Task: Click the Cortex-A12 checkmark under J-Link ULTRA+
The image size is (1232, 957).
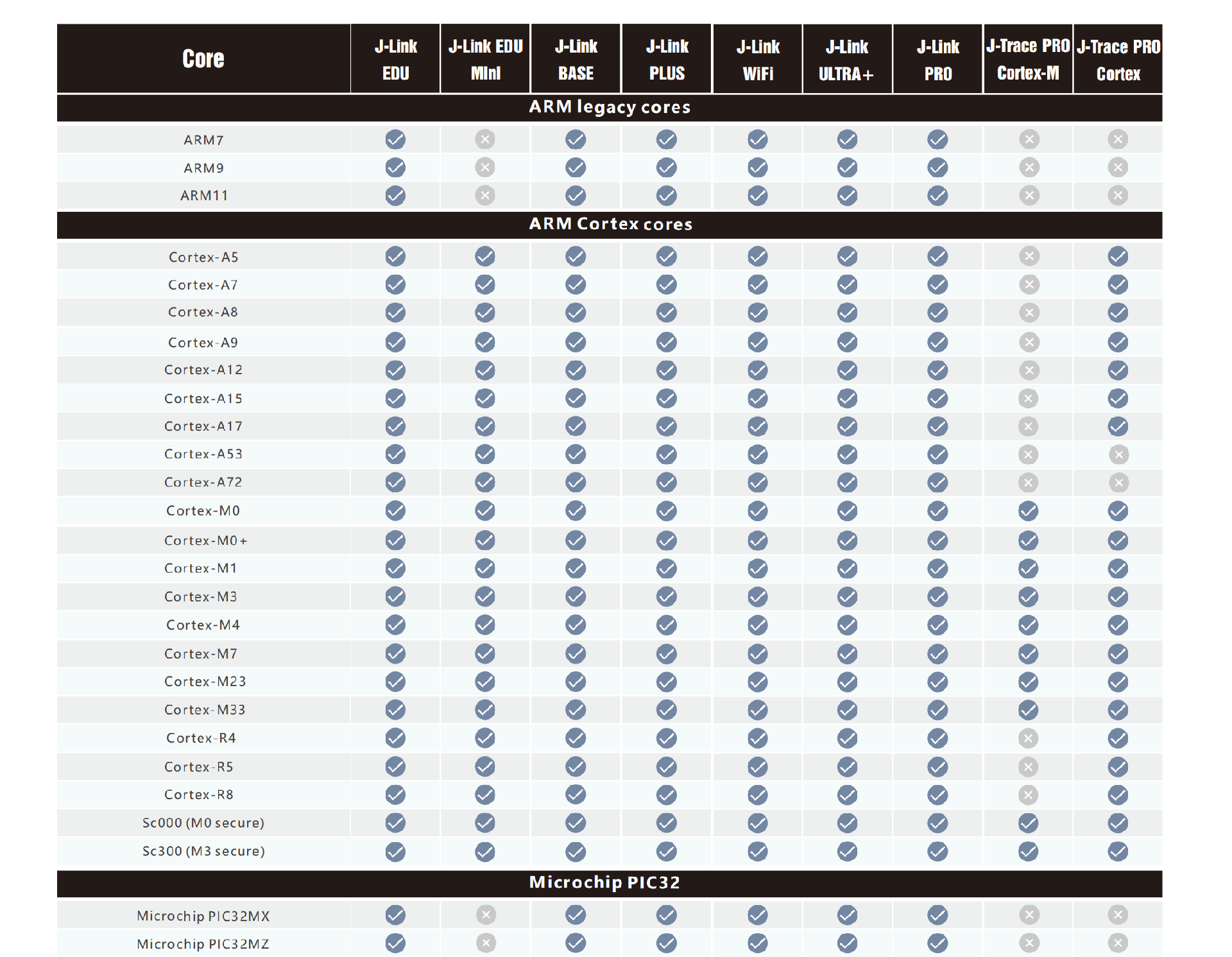Action: pyautogui.click(x=847, y=370)
